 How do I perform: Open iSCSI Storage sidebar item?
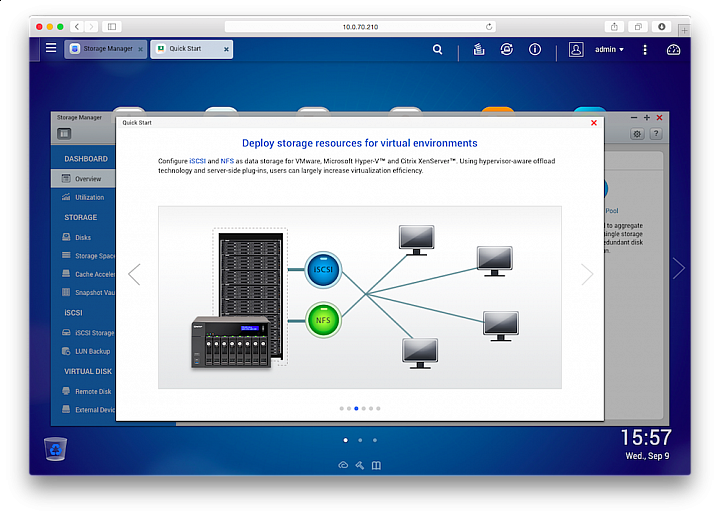point(83,333)
